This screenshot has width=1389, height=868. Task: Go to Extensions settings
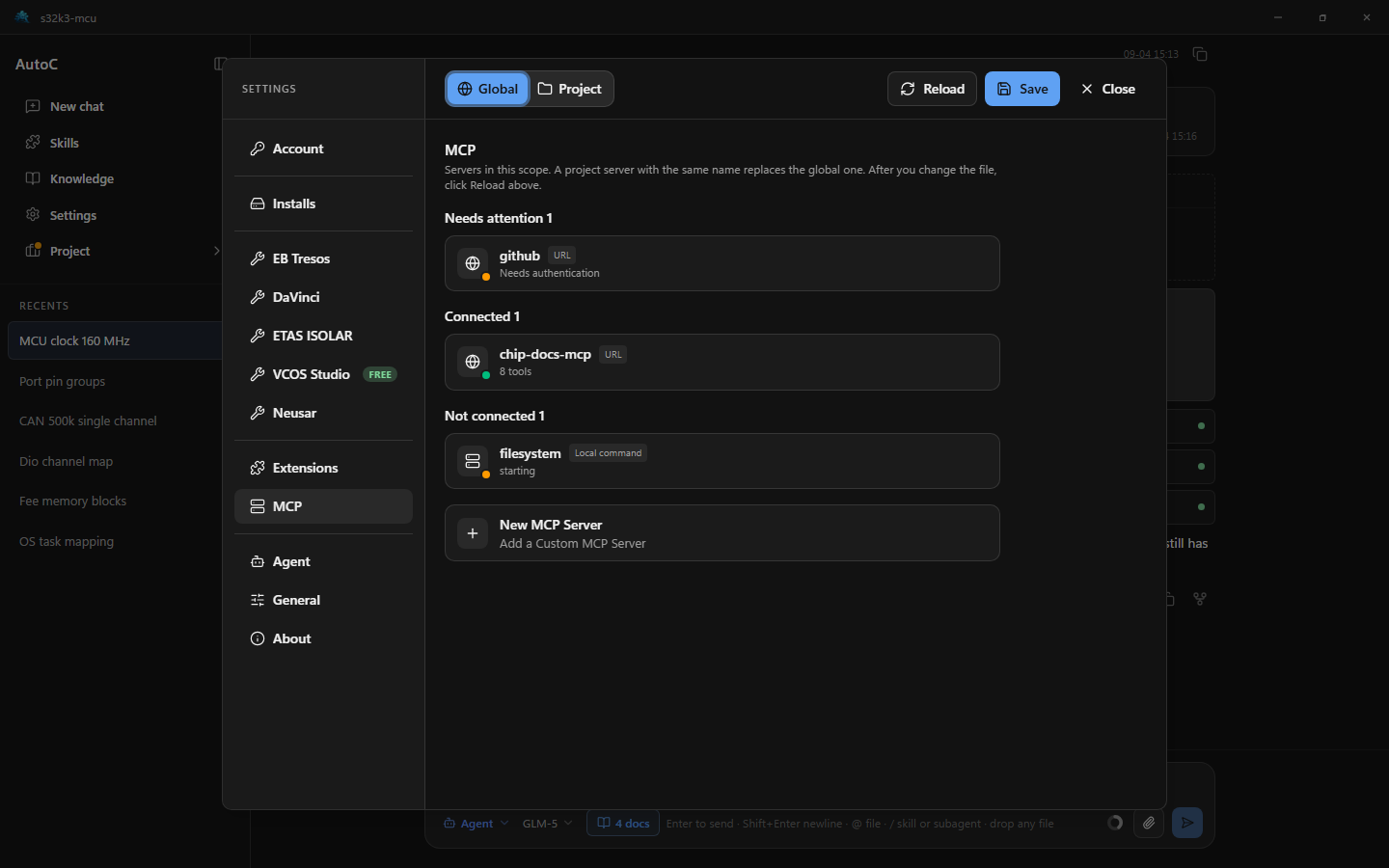(323, 468)
